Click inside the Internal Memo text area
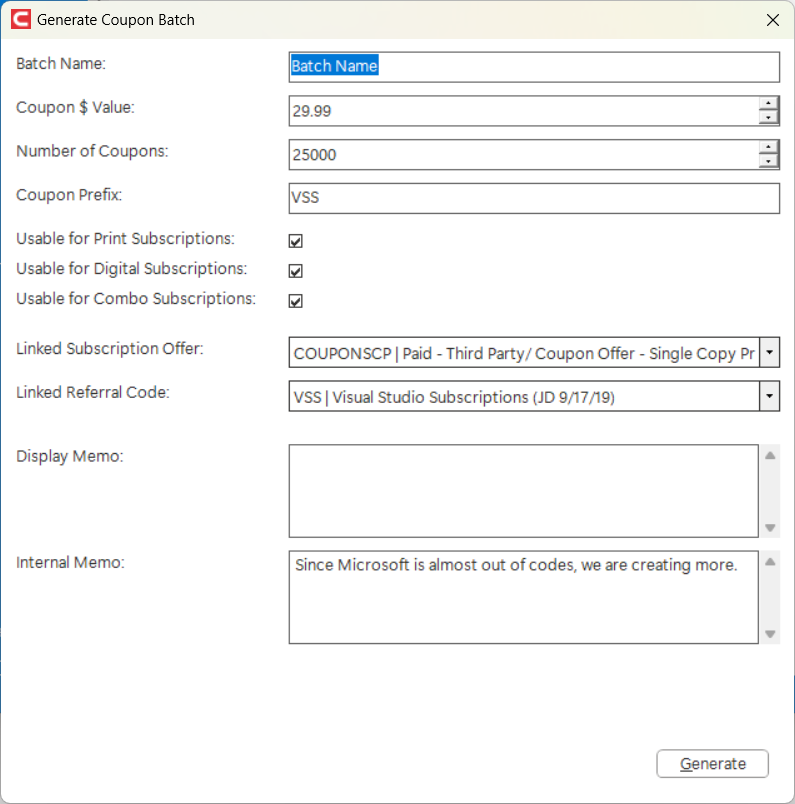 pos(524,597)
